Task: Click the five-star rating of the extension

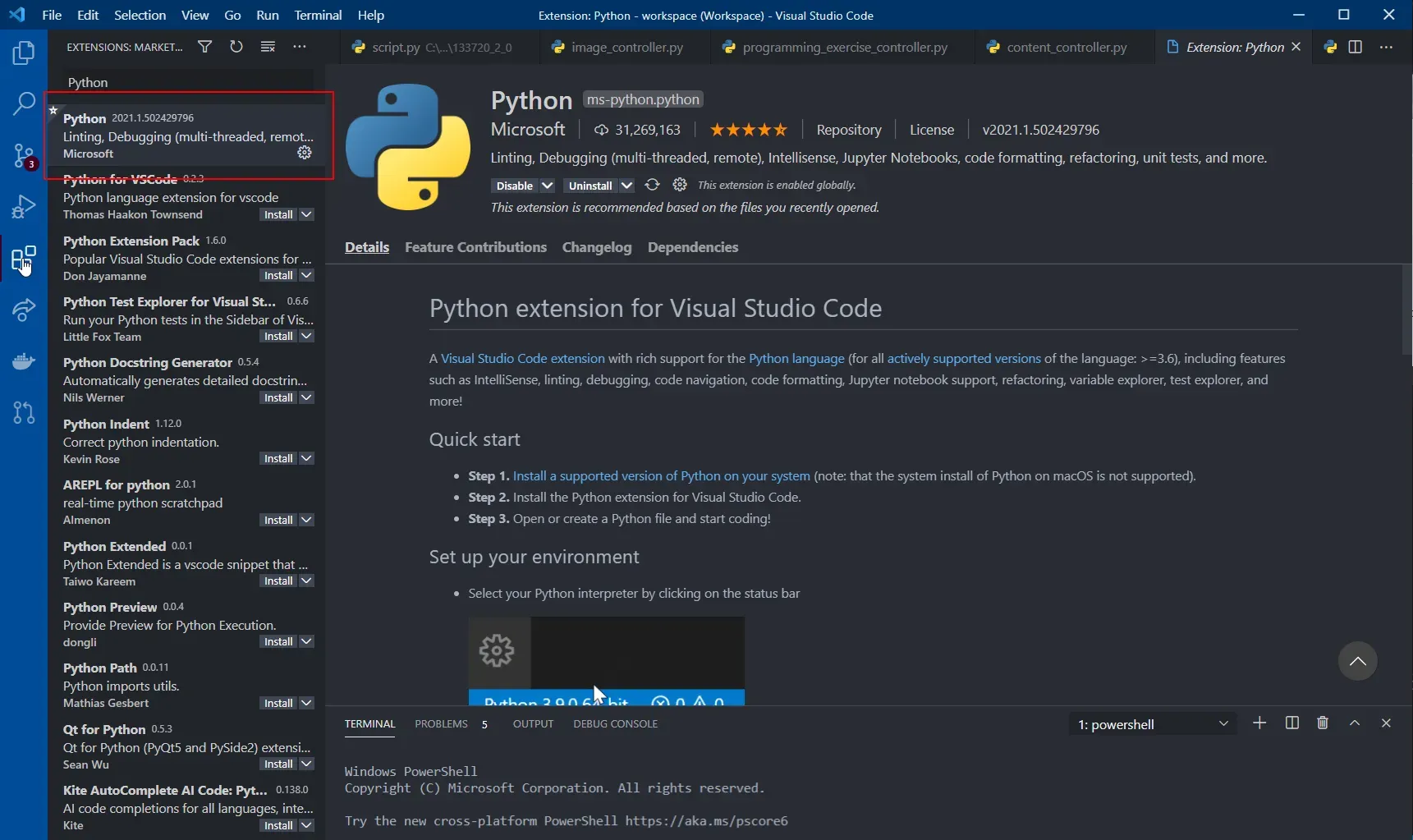Action: pyautogui.click(x=748, y=130)
